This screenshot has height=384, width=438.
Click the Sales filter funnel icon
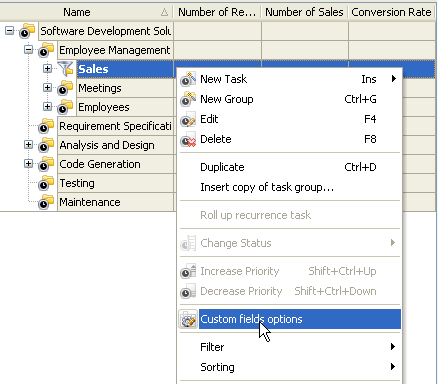(65, 69)
